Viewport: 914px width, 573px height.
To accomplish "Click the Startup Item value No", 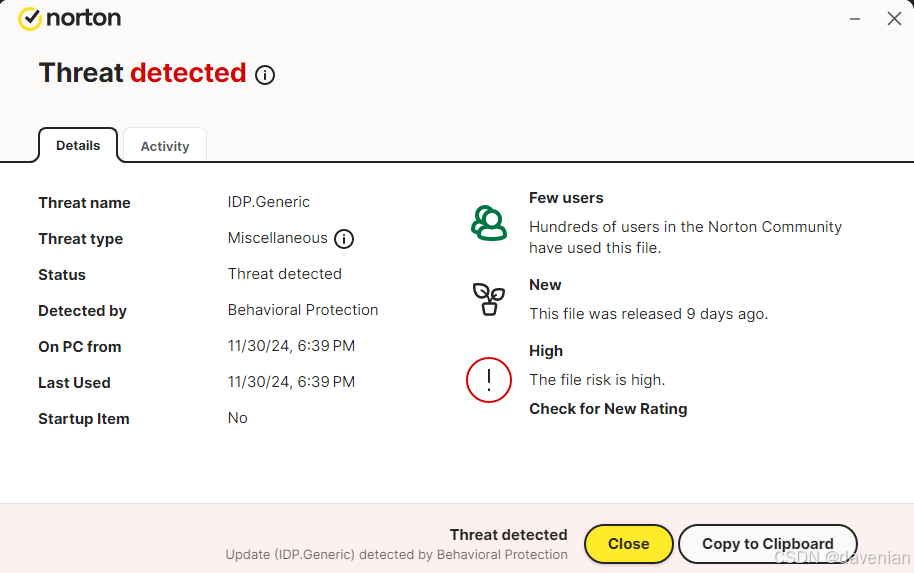I will [x=238, y=418].
